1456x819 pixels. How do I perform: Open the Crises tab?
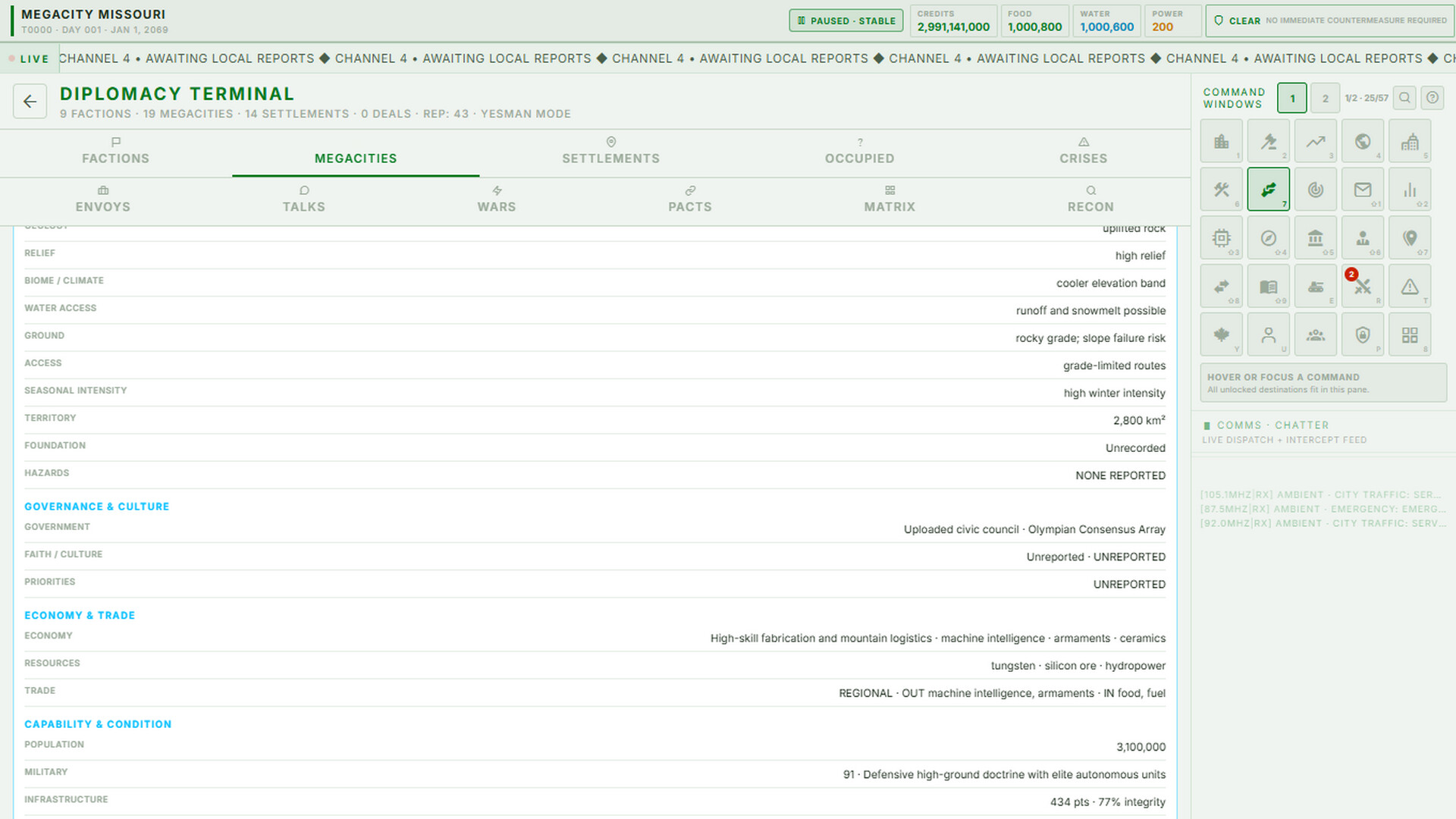click(x=1083, y=152)
